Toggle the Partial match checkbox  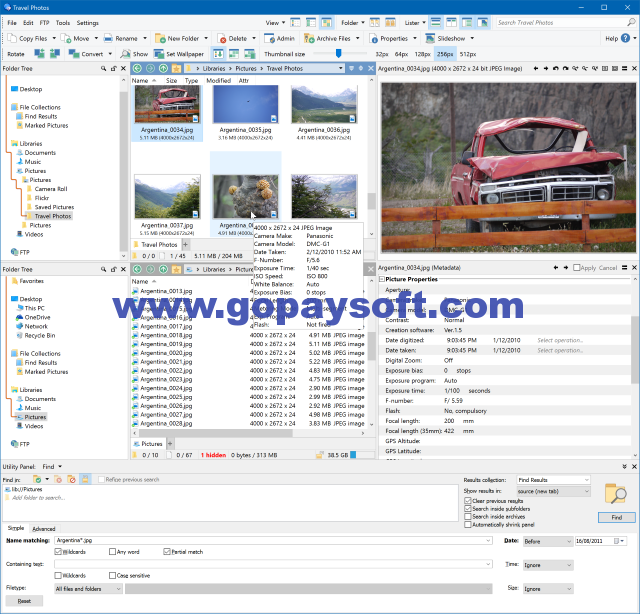167,552
